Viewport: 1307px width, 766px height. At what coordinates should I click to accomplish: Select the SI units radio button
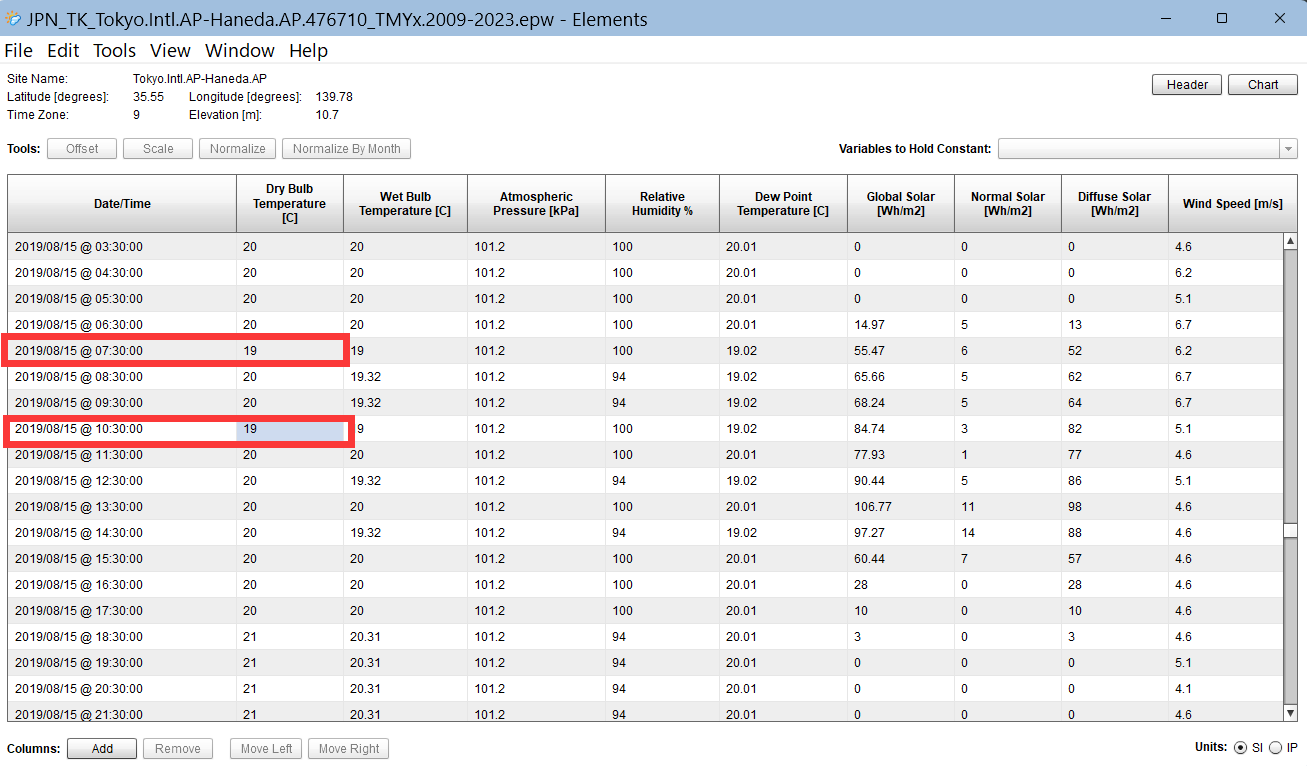[1241, 748]
